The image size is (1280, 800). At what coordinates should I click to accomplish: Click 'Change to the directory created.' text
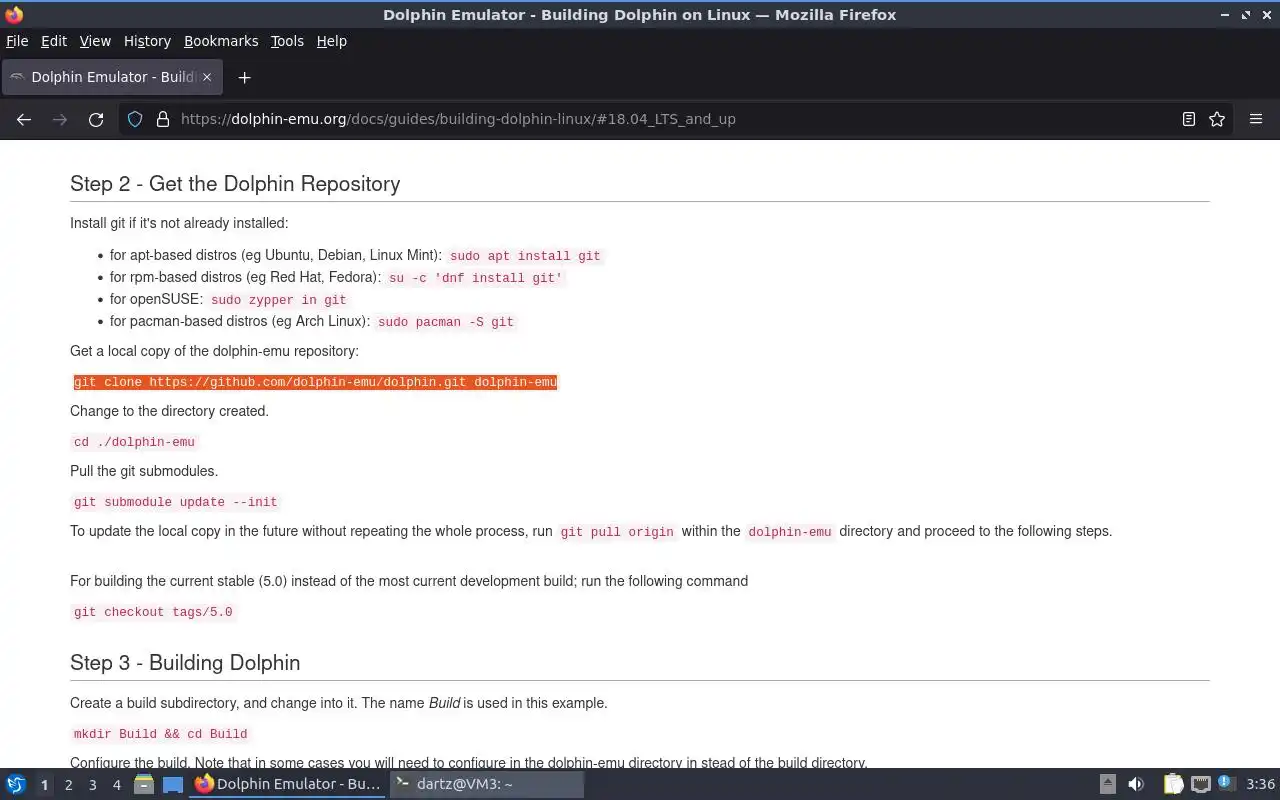click(169, 411)
